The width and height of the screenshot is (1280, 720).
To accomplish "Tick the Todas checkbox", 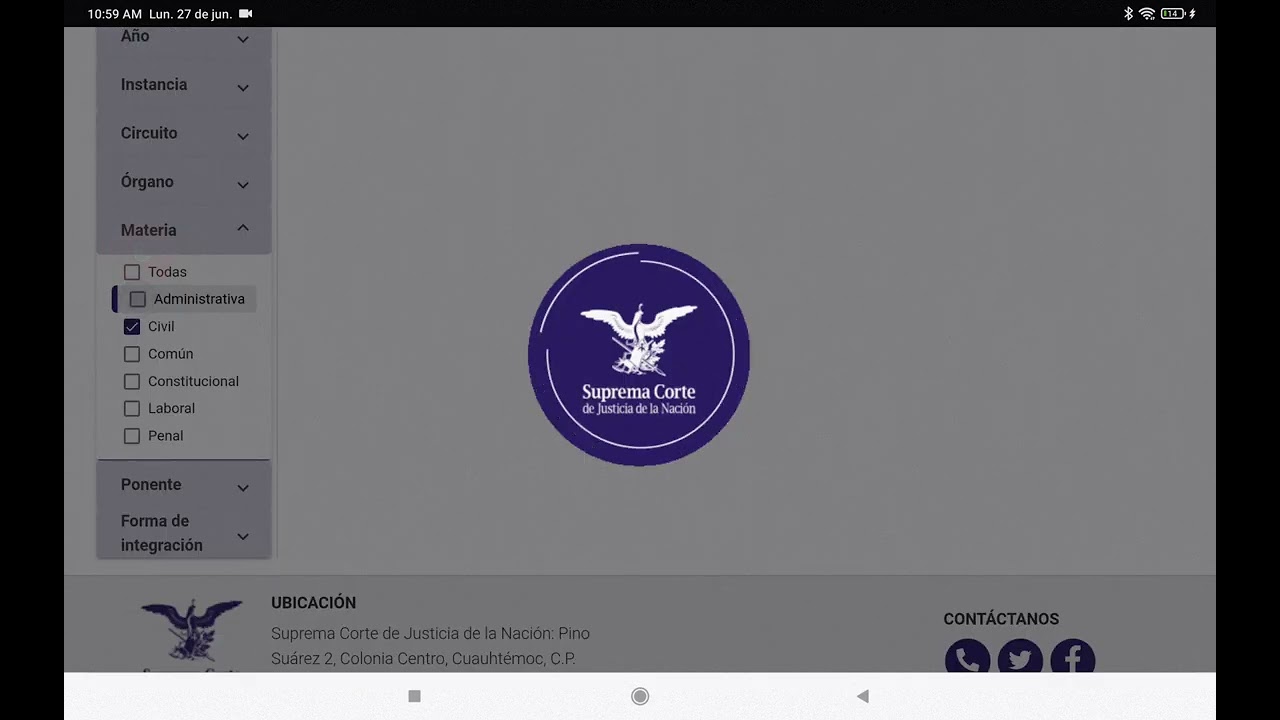I will [132, 272].
